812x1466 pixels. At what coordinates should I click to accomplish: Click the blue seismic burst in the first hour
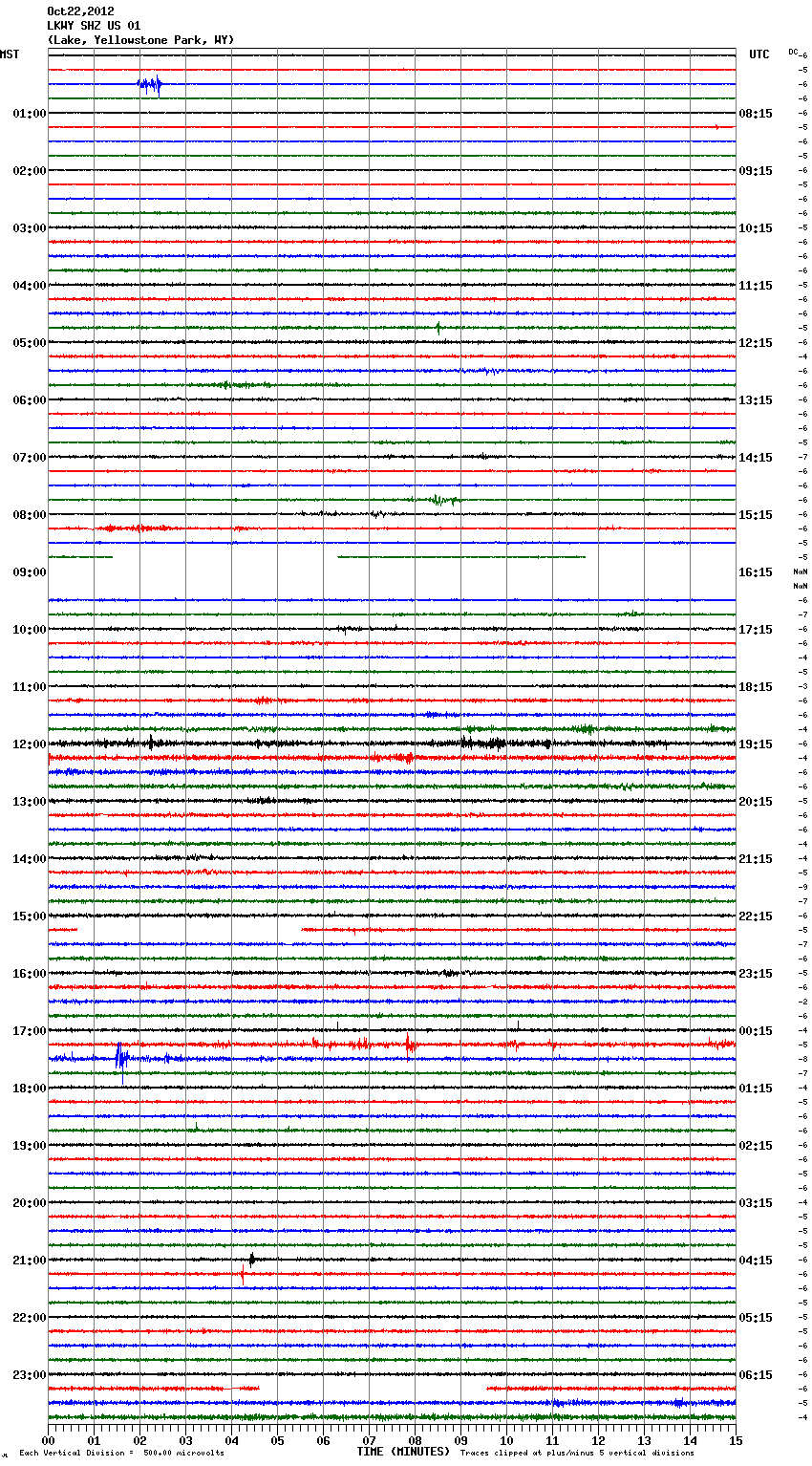click(150, 85)
